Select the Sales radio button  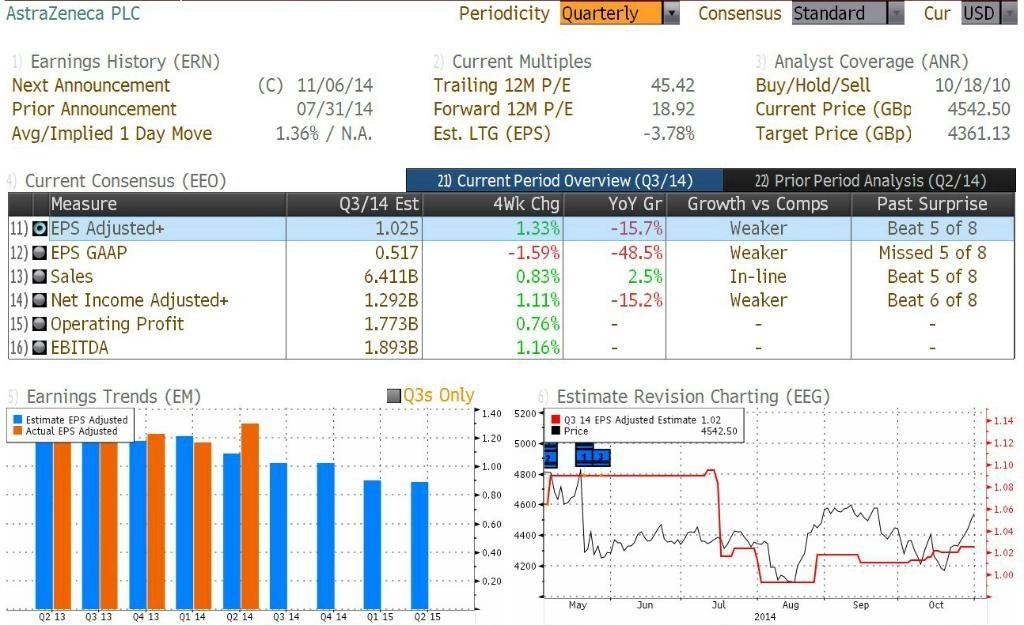point(40,276)
